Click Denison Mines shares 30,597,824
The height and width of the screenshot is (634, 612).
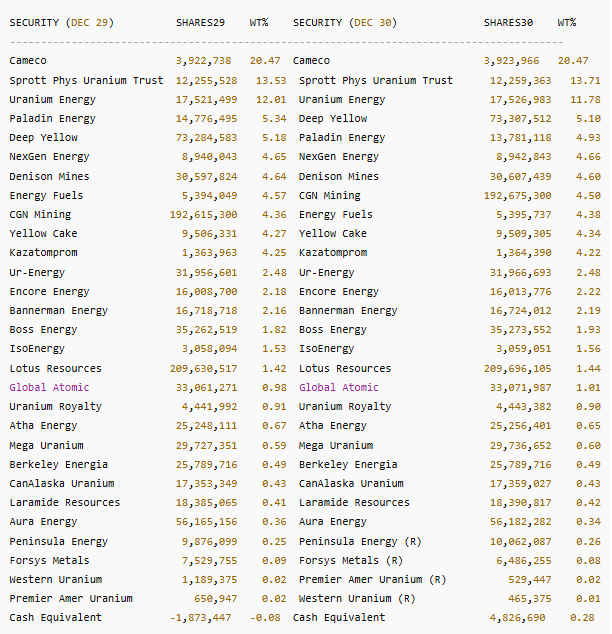tap(206, 177)
